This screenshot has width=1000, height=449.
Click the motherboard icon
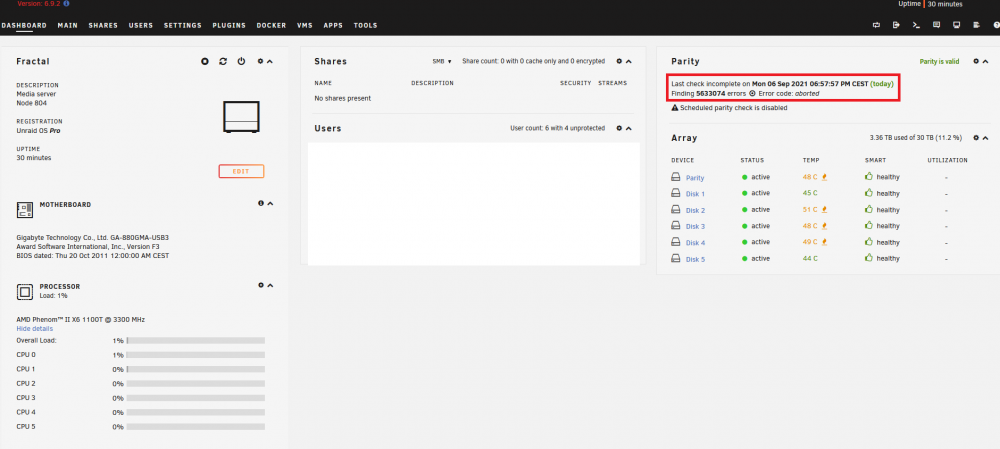(24, 209)
